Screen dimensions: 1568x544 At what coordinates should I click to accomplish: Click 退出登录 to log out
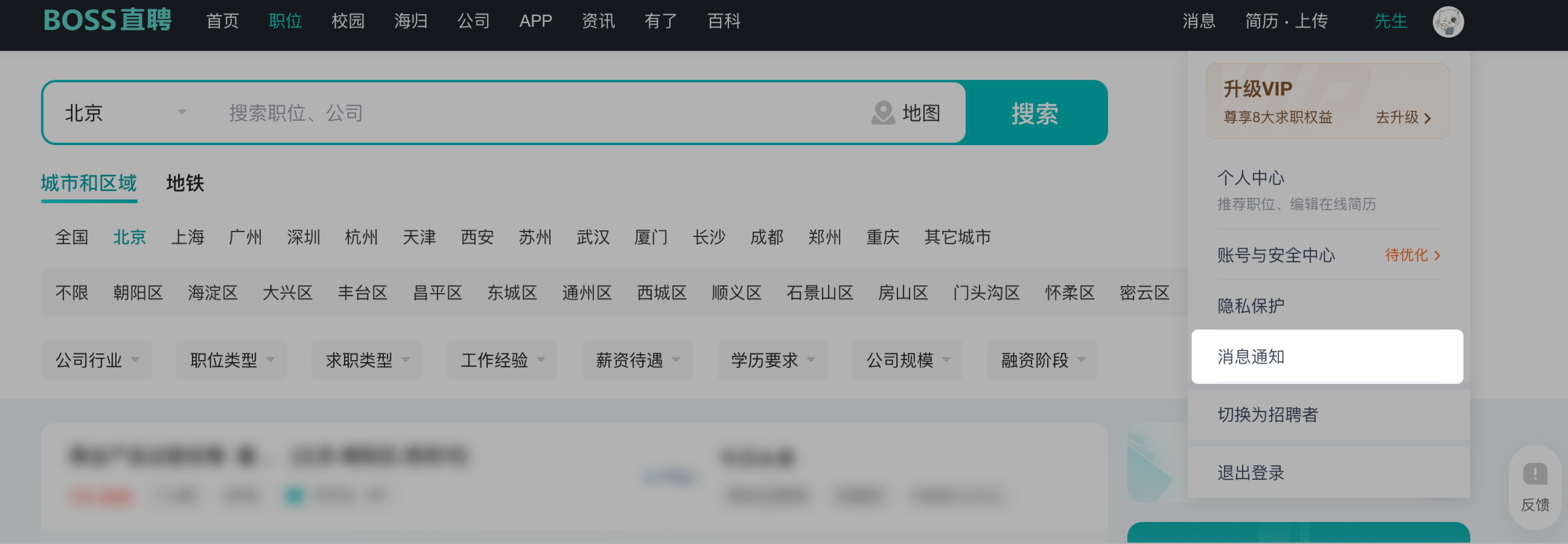[x=1251, y=472]
